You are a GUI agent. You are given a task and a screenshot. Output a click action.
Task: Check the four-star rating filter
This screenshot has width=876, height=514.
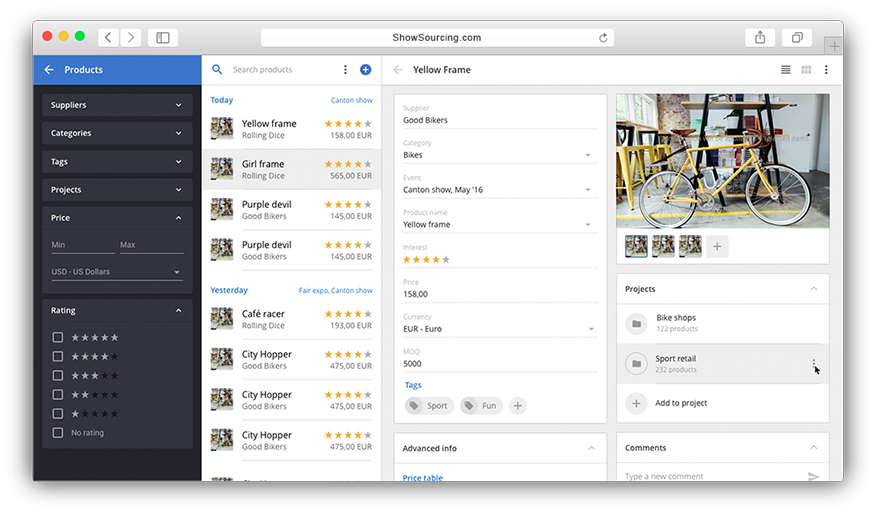tap(58, 356)
